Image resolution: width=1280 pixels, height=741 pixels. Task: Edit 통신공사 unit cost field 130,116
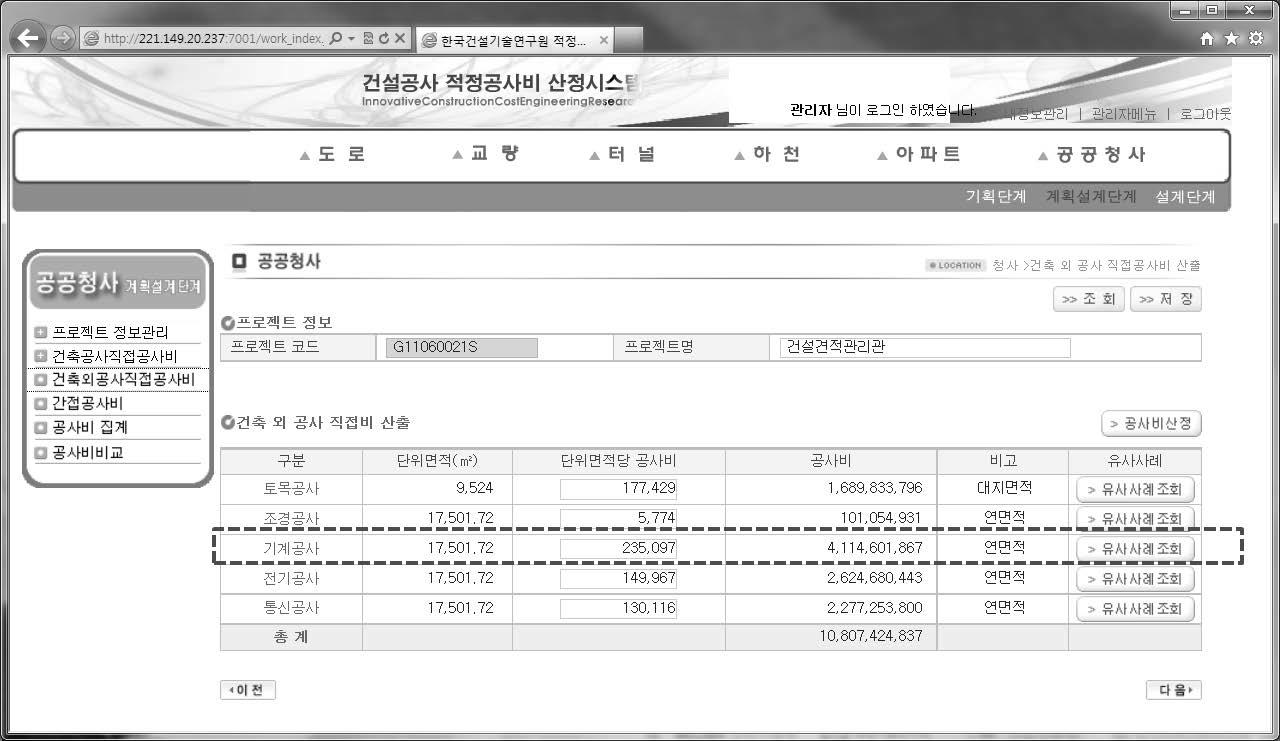point(618,609)
